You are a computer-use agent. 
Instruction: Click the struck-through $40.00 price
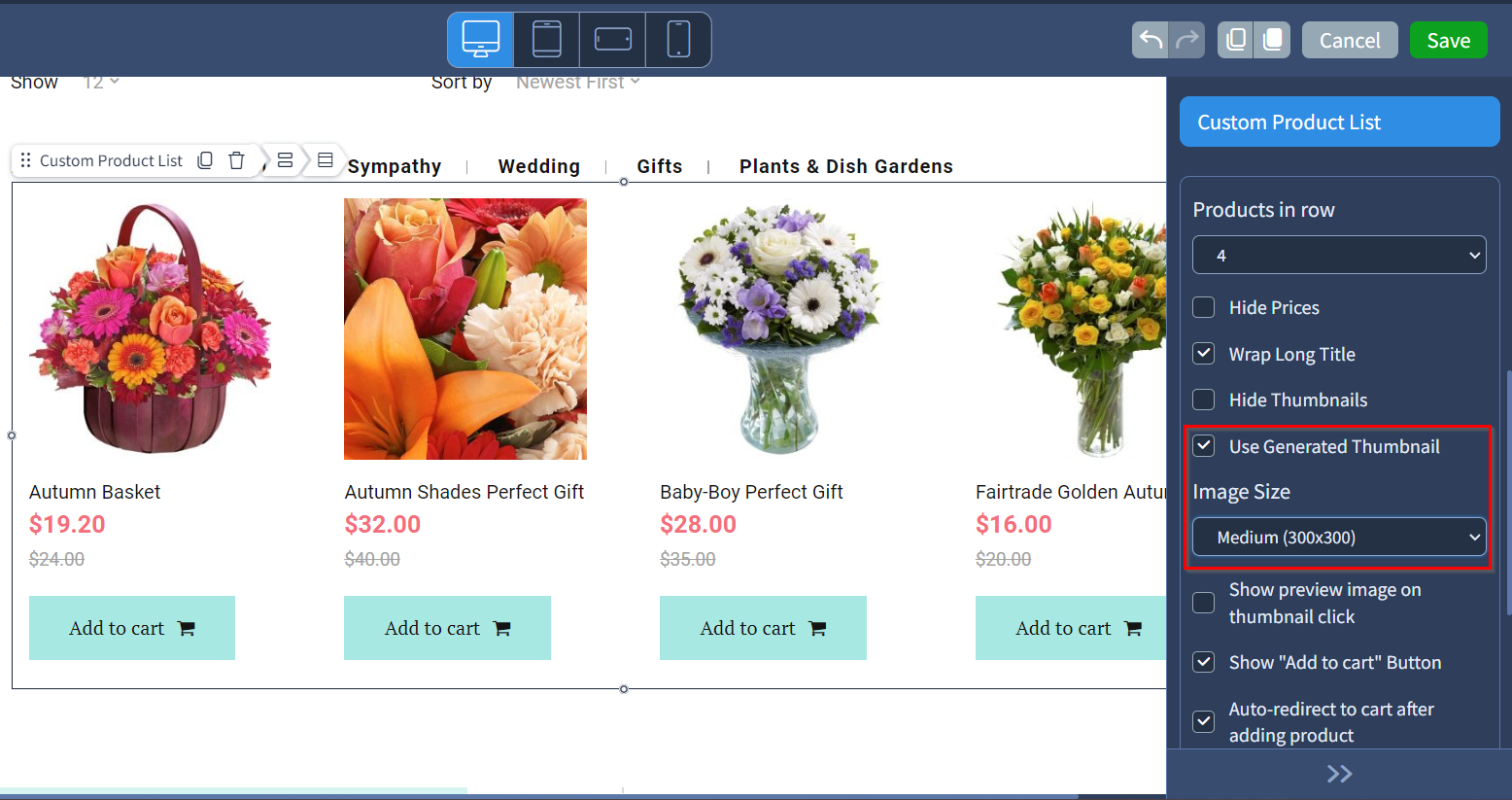pos(372,559)
